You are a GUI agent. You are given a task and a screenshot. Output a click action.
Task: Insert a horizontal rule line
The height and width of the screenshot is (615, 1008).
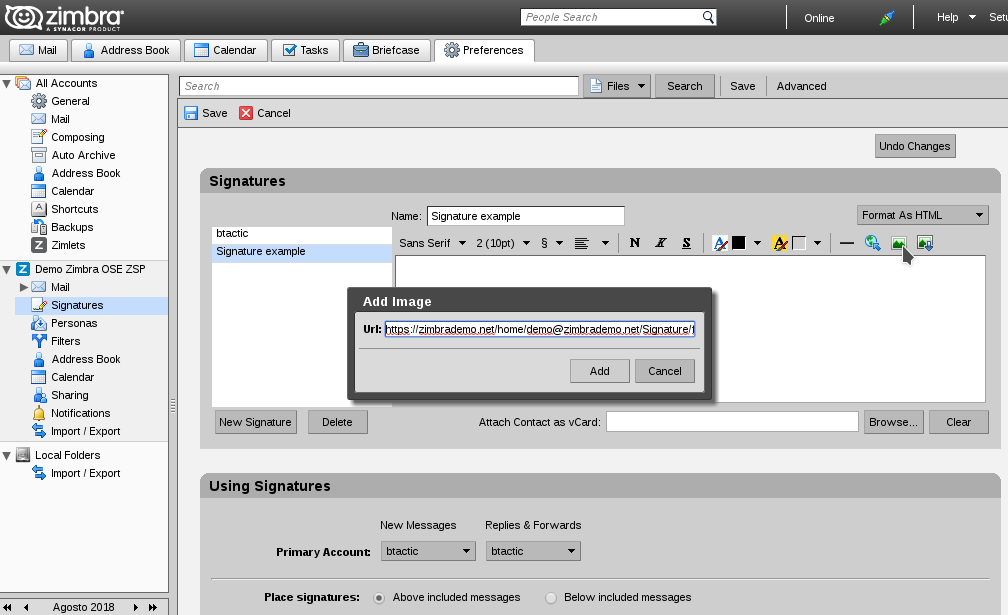click(847, 243)
